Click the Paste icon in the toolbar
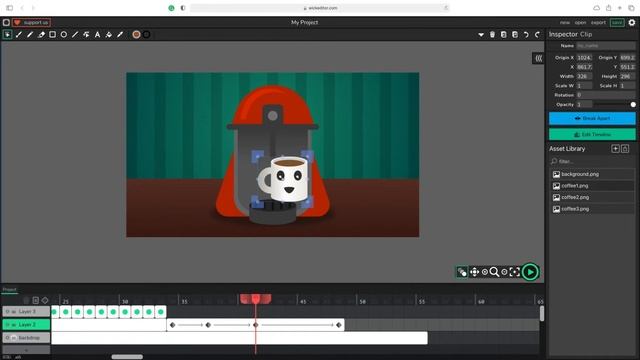 pos(515,35)
